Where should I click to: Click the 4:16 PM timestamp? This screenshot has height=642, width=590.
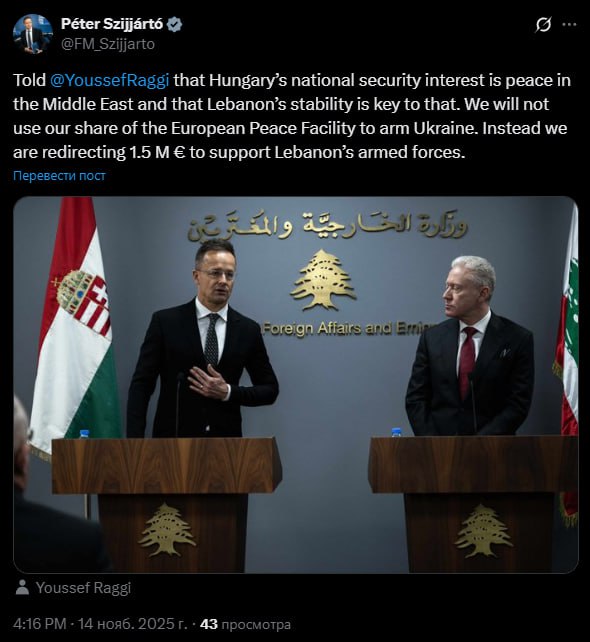point(40,624)
